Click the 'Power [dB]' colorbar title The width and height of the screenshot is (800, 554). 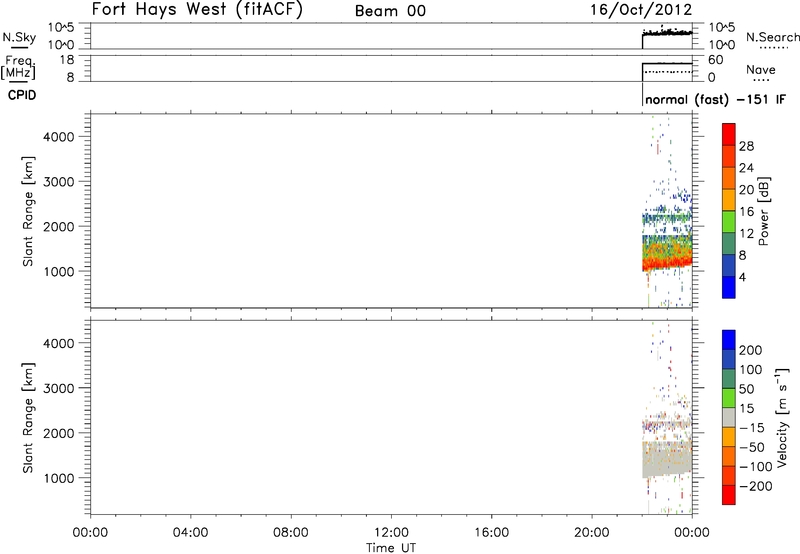click(764, 211)
